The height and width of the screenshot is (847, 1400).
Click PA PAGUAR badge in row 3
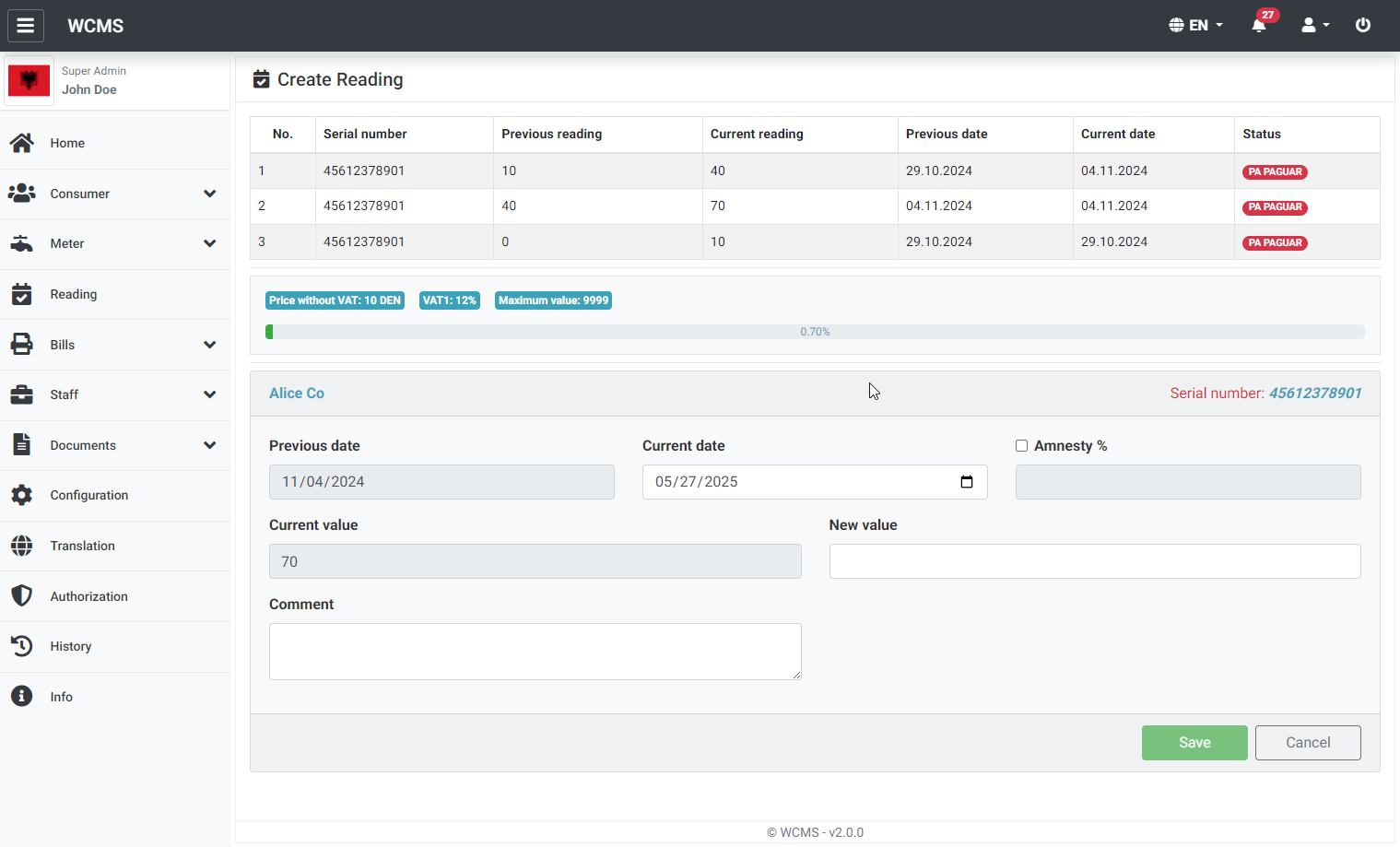pos(1275,243)
